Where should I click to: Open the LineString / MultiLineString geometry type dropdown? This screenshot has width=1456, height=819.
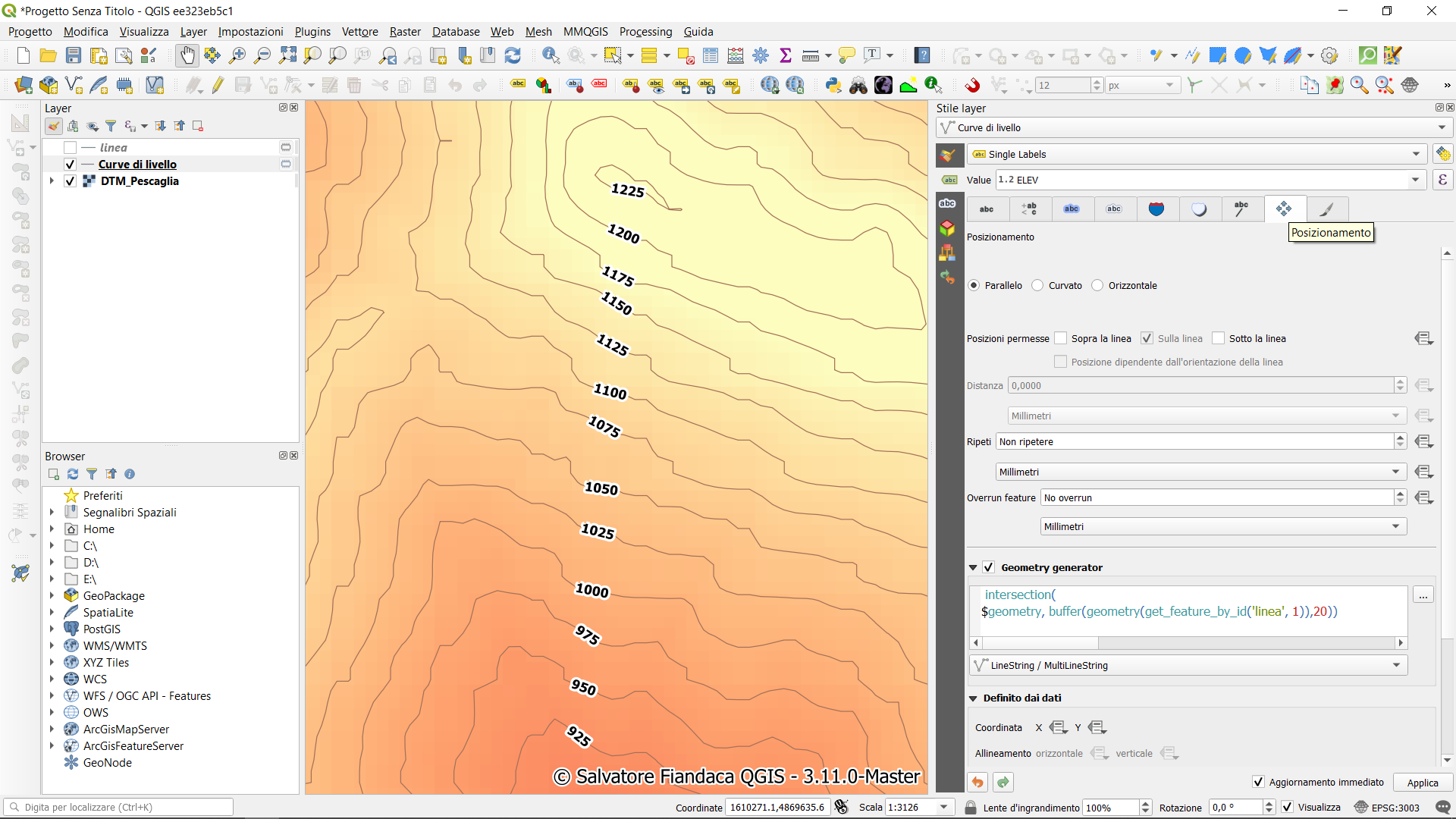(1188, 665)
